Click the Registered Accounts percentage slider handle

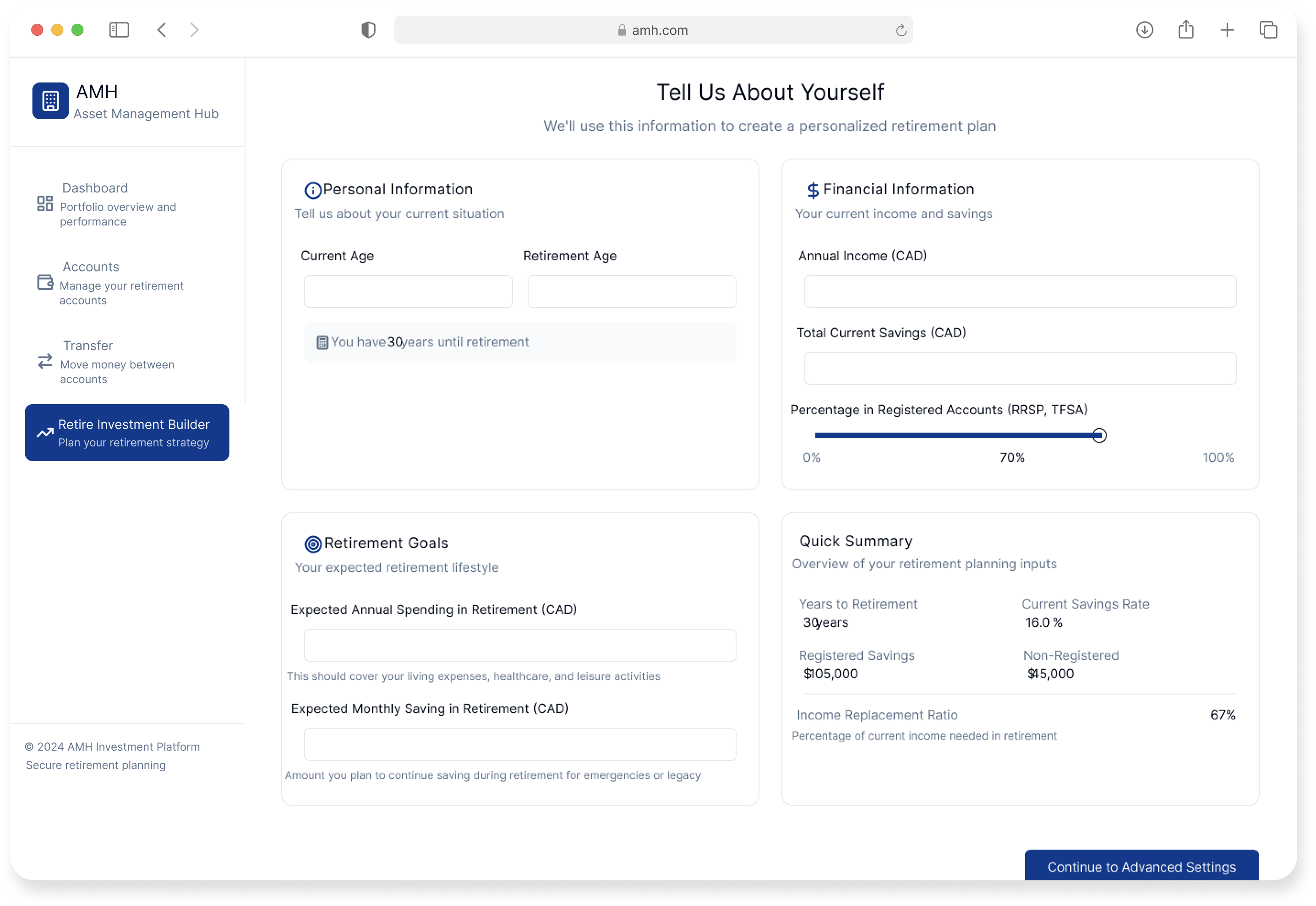point(1099,435)
